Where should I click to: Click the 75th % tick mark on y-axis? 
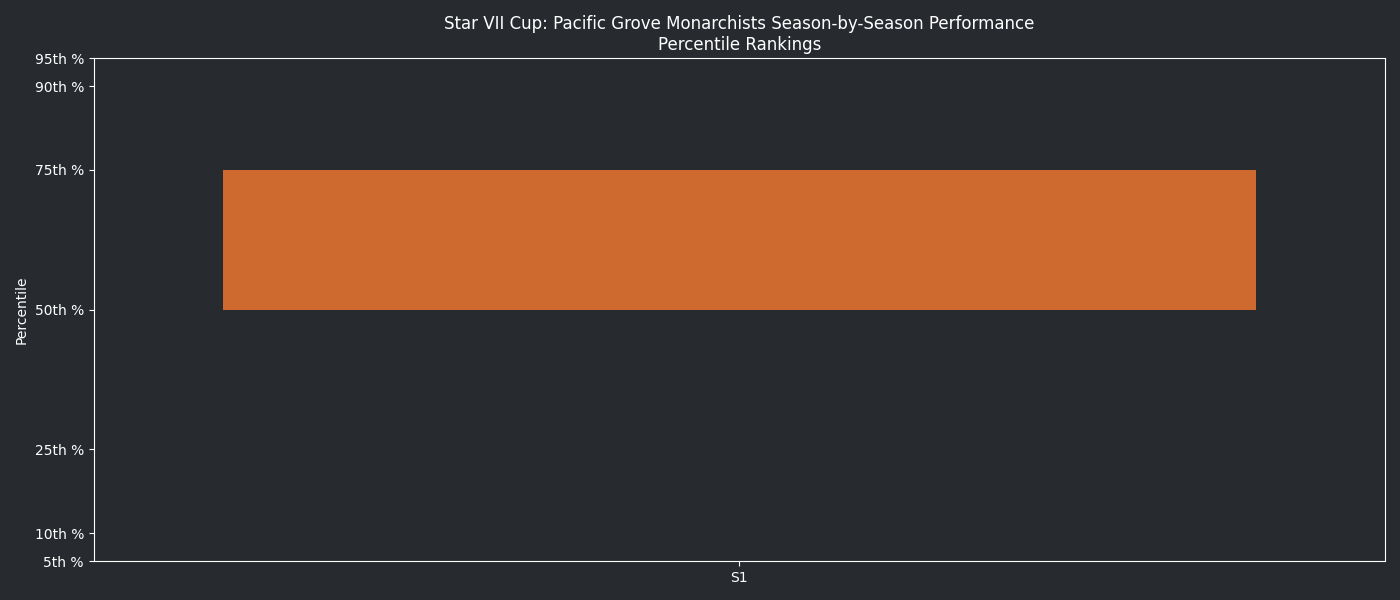[92, 170]
